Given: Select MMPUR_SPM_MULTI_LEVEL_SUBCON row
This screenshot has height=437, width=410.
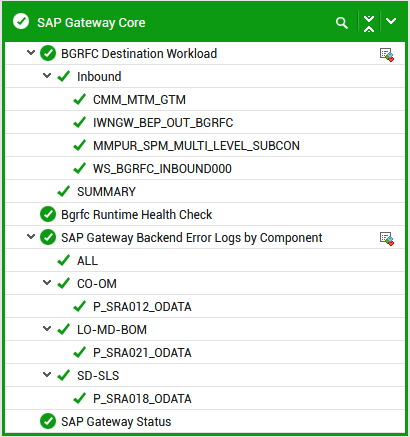Looking at the screenshot, I should tap(205, 145).
